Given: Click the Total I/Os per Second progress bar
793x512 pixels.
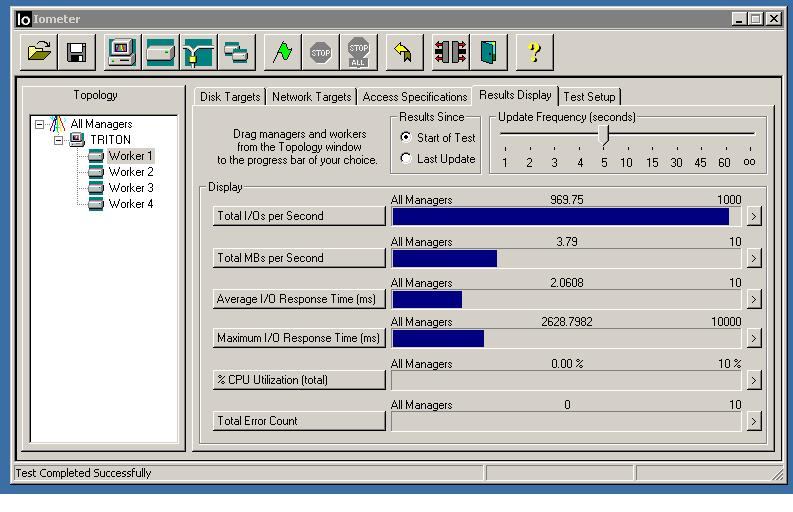Looking at the screenshot, I should pos(566,217).
